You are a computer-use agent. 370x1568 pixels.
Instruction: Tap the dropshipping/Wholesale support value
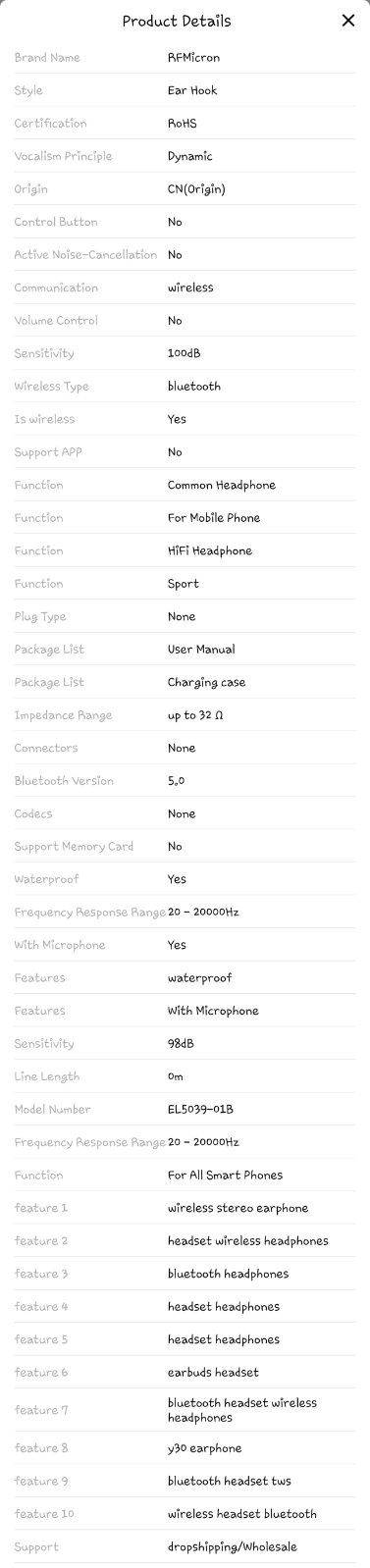point(233,1547)
